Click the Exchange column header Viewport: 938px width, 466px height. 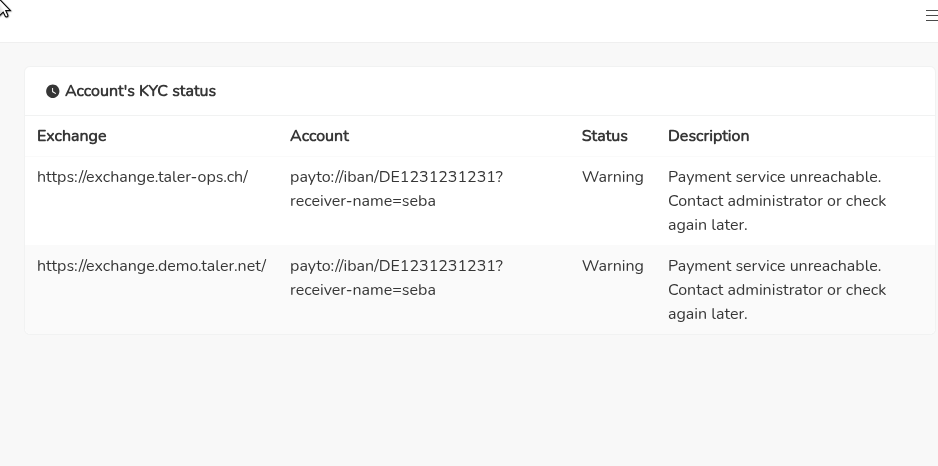coord(72,136)
